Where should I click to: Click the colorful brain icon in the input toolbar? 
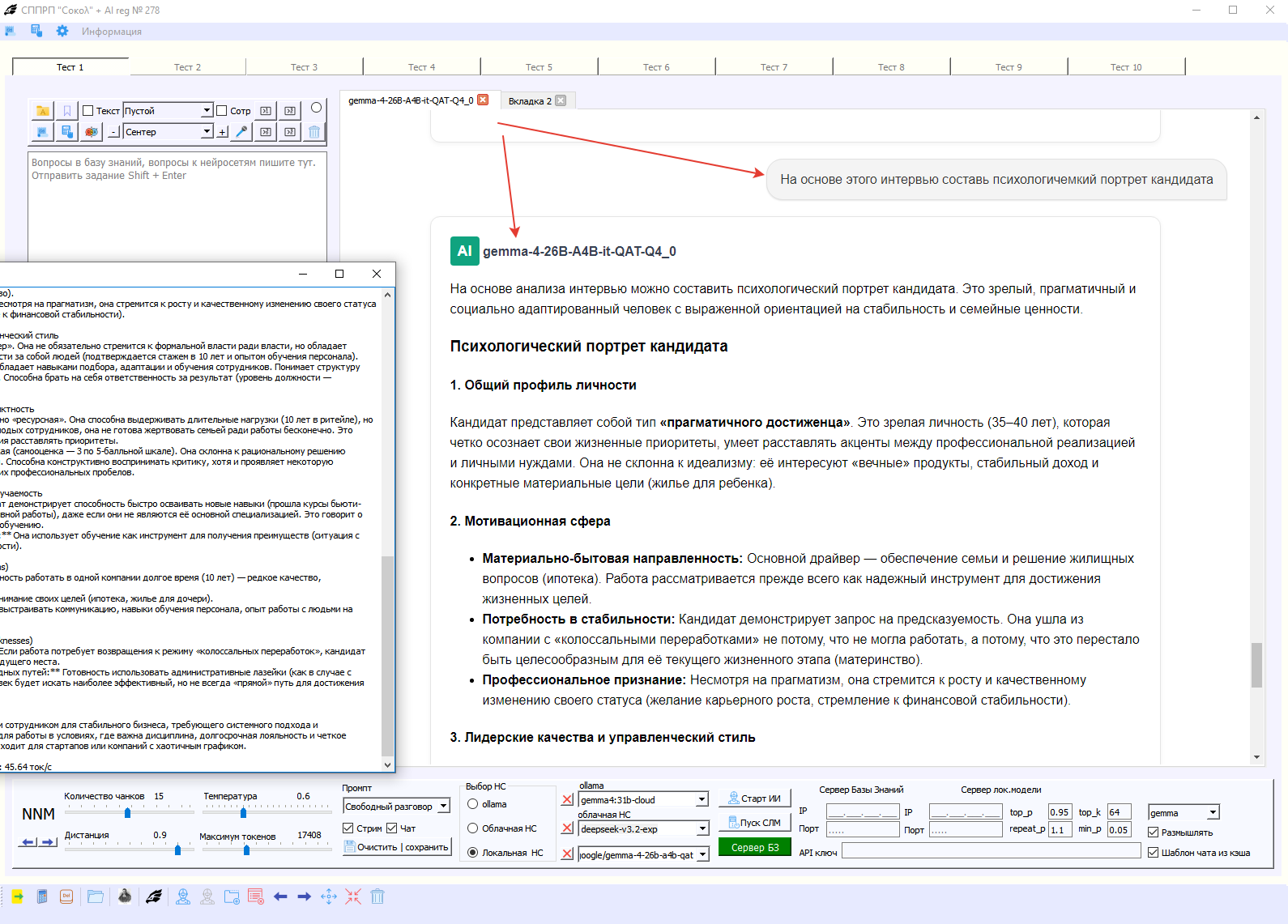pos(92,131)
